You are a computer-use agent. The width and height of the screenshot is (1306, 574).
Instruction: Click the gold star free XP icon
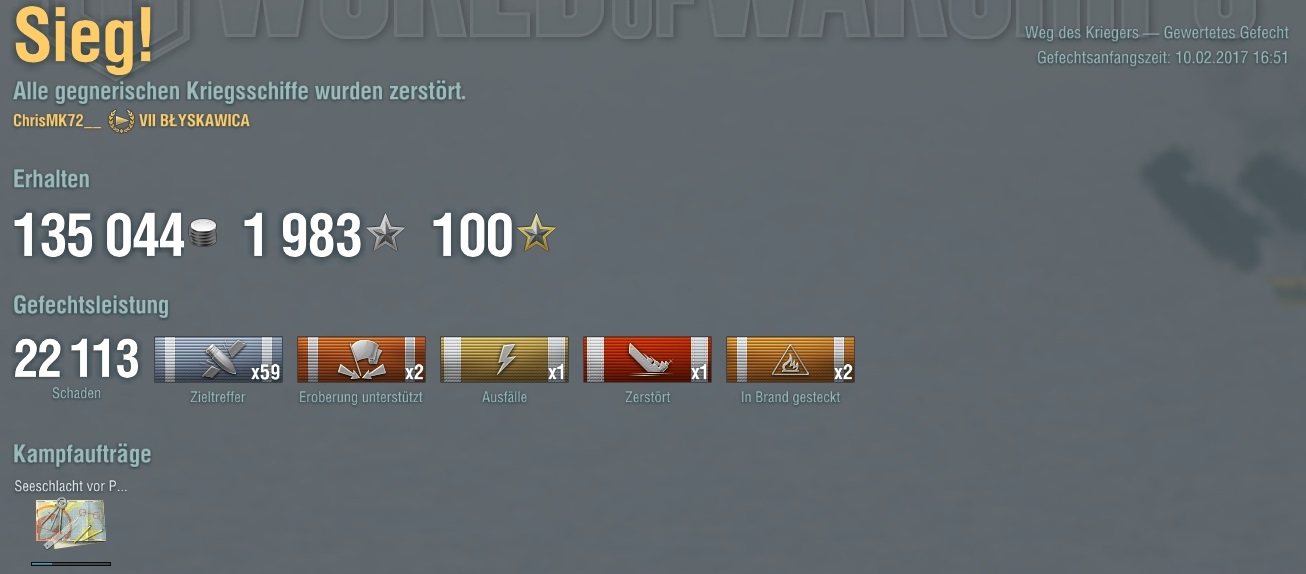click(535, 235)
